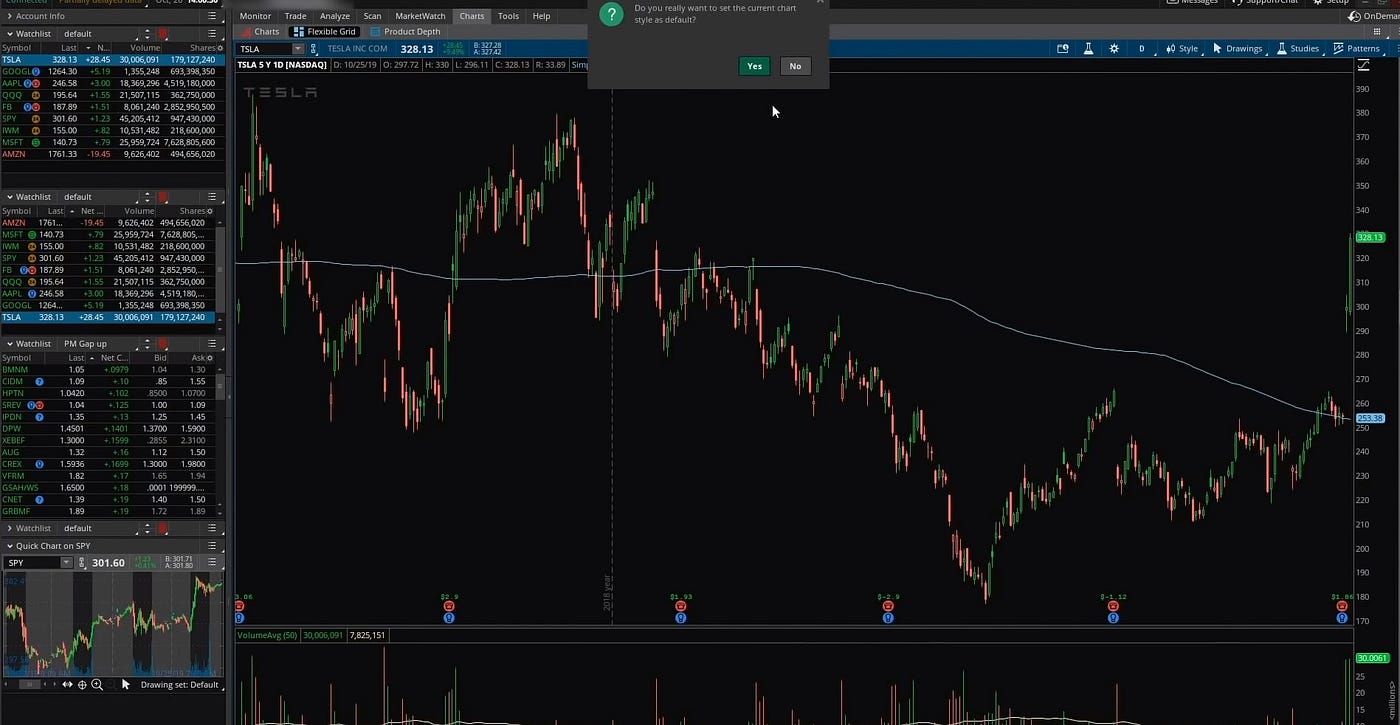This screenshot has width=1400, height=725.
Task: Open Account Info hamburger menu
Action: point(212,17)
